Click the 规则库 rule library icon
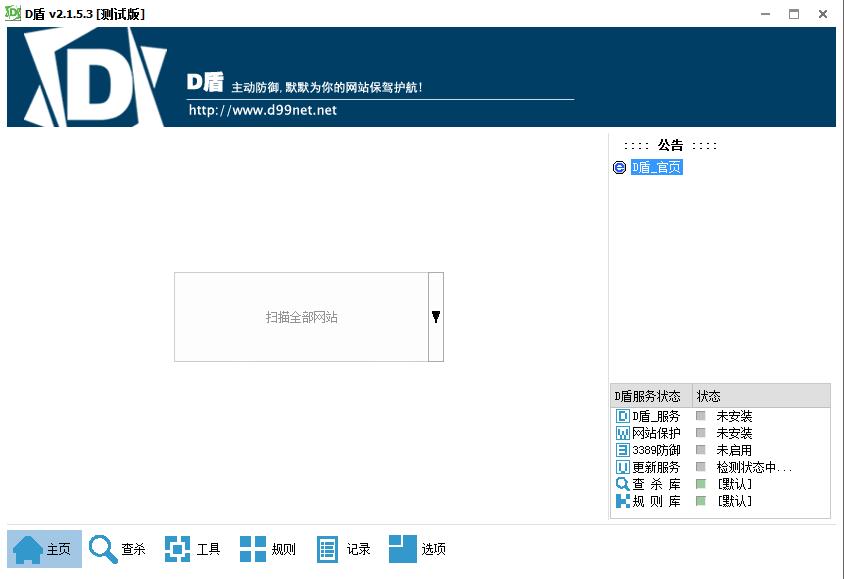Image resolution: width=844 pixels, height=579 pixels. click(623, 501)
